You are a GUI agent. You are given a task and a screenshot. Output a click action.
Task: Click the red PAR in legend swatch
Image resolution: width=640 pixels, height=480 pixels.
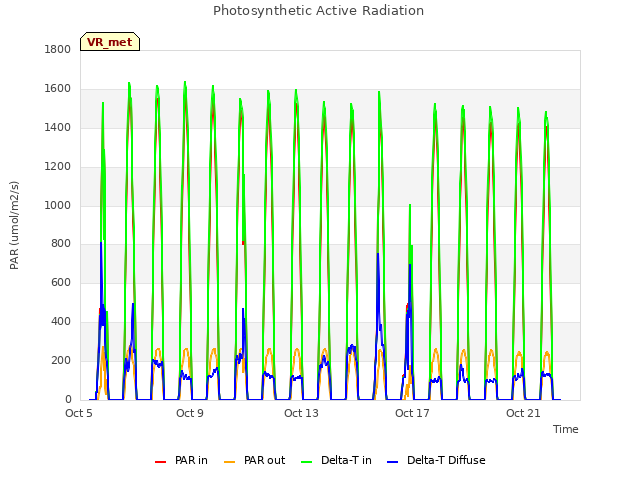click(160, 462)
